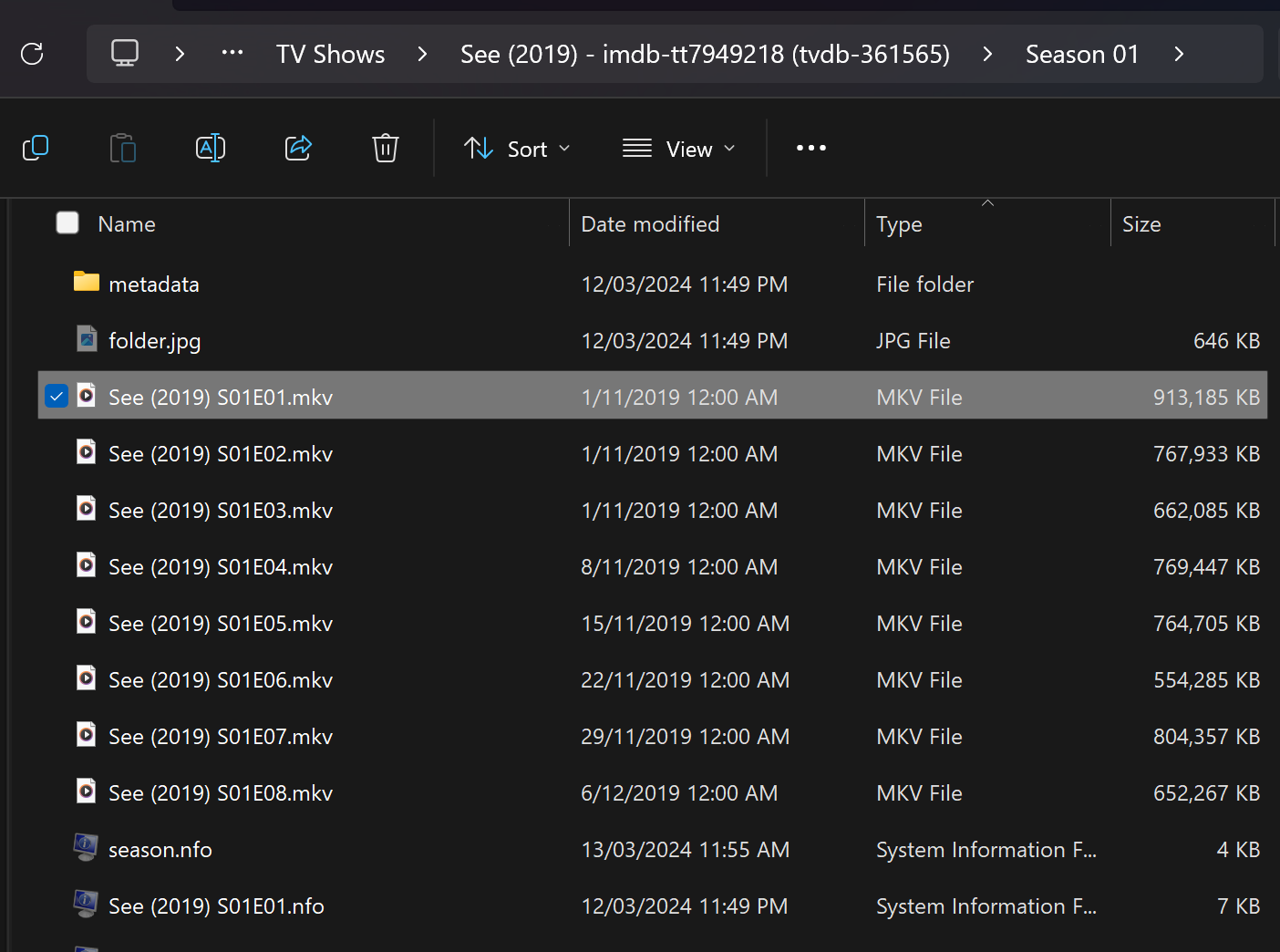1280x952 pixels.
Task: Click the Delete trash can icon
Action: coord(386,148)
